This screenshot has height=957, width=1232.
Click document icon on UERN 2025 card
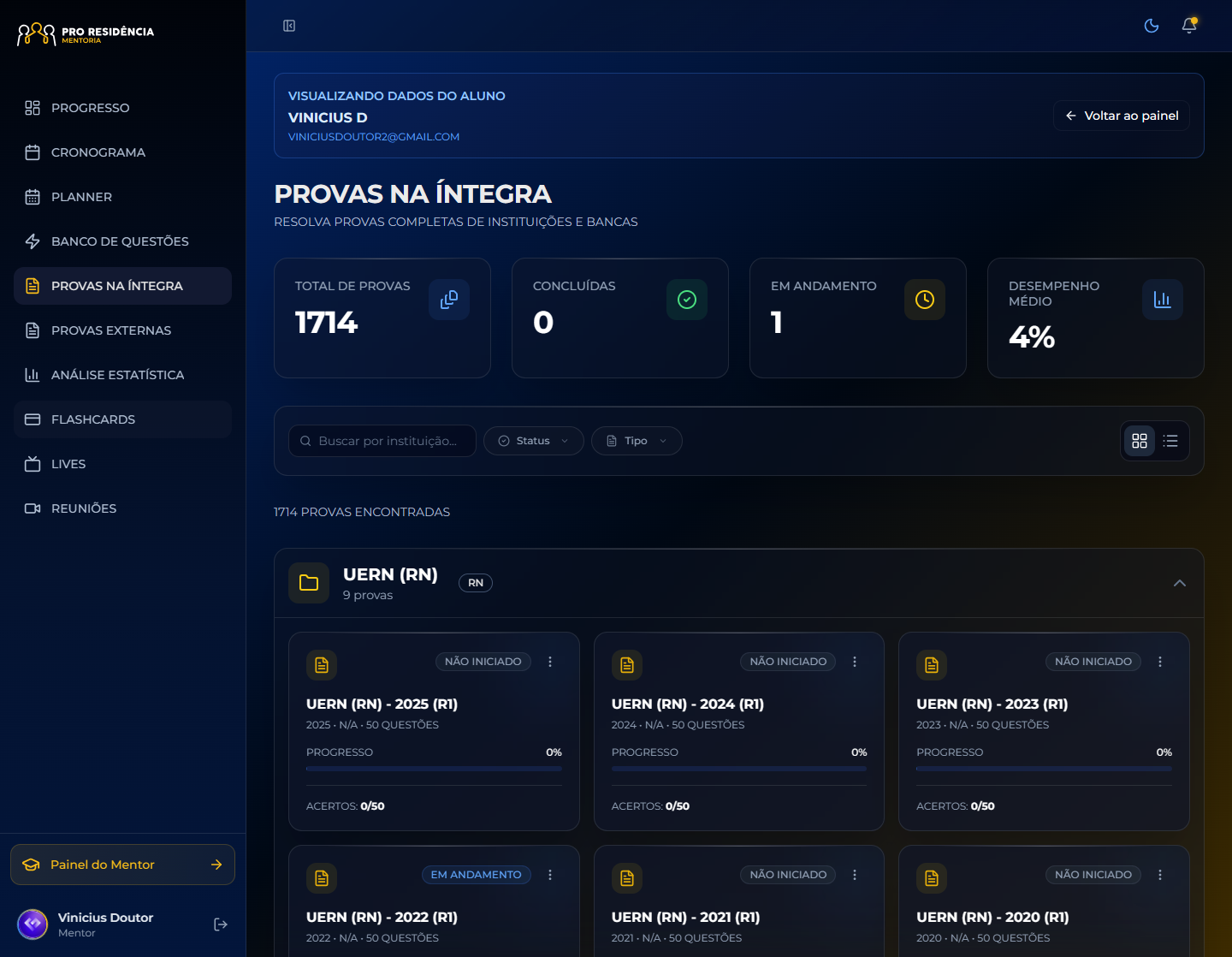click(x=322, y=665)
